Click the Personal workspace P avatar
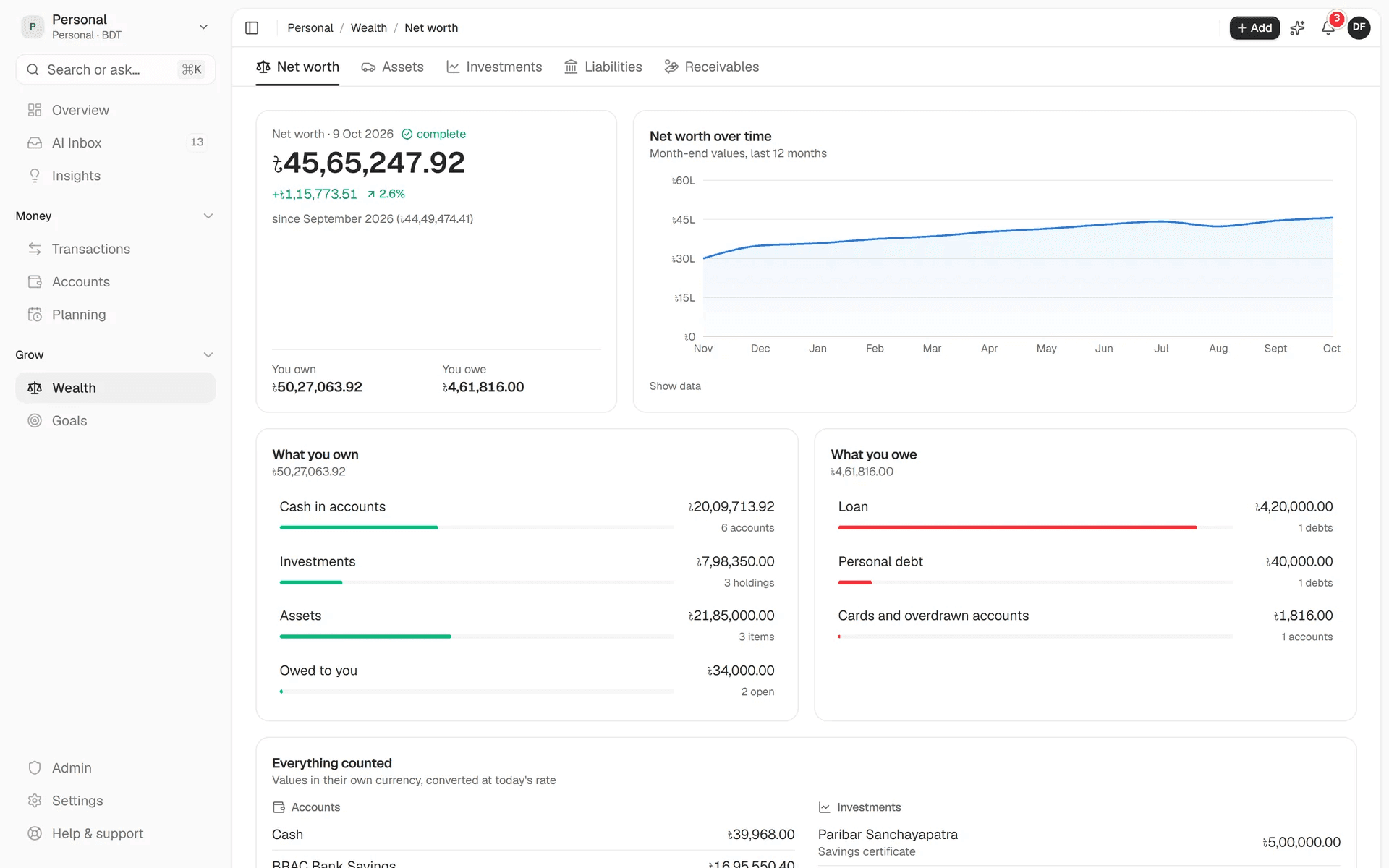Screen dimensions: 1389x868 coord(33,27)
